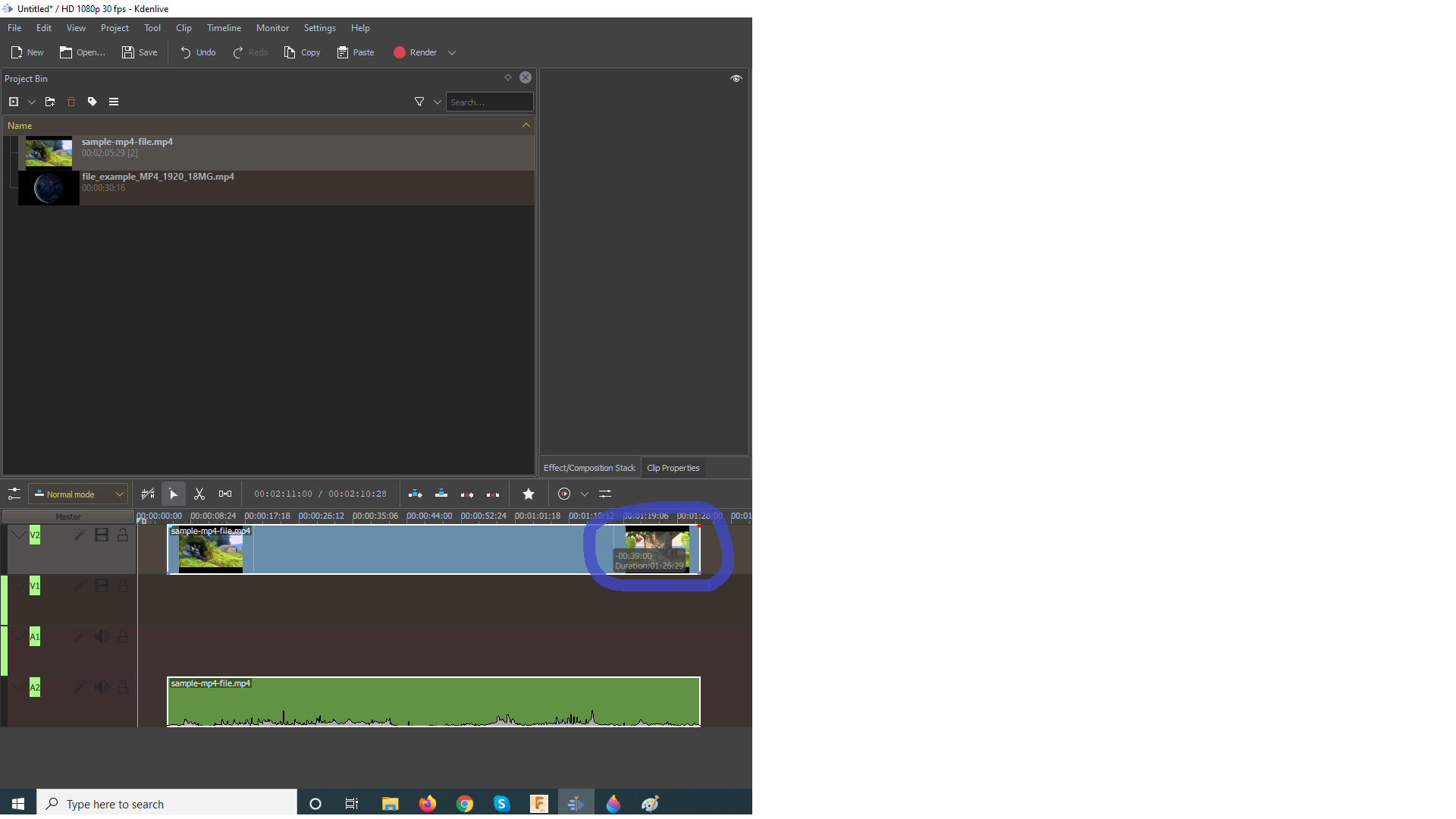Click the Overwrite clip zone icon
The height and width of the screenshot is (819, 1456).
pyautogui.click(x=441, y=494)
